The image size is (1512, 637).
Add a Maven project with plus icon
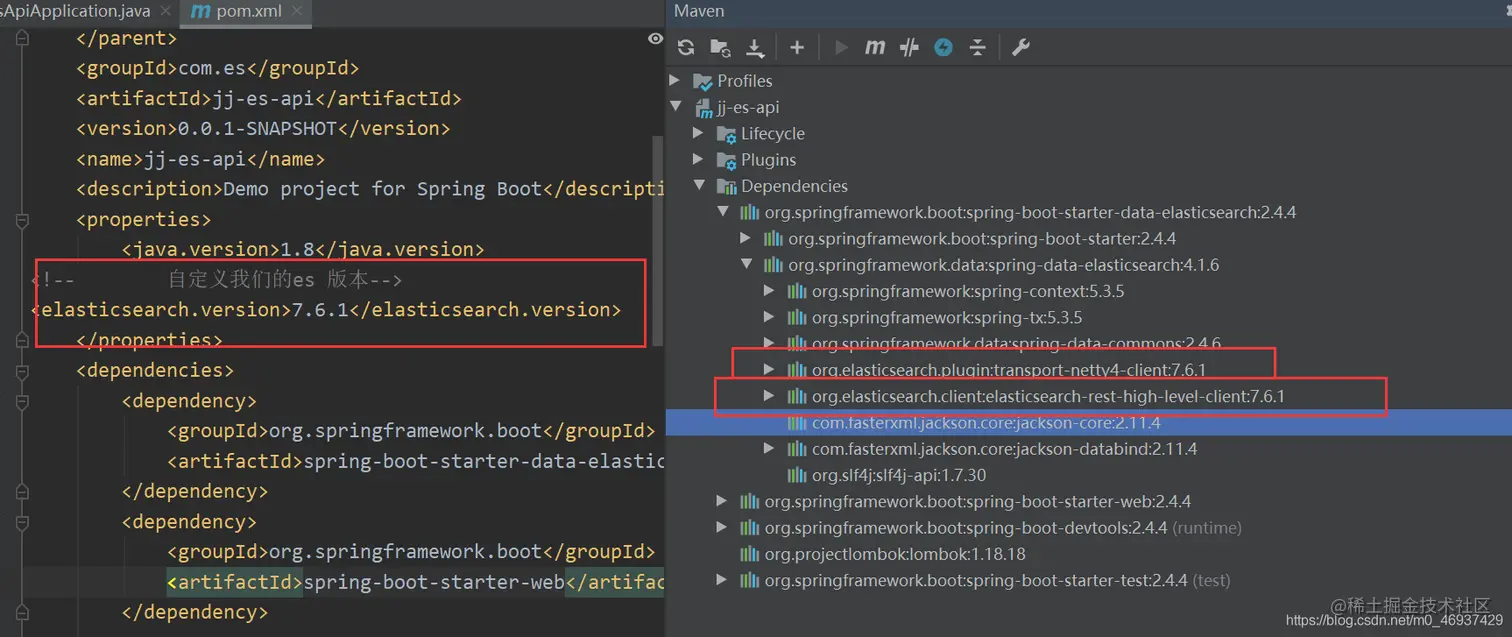[797, 47]
